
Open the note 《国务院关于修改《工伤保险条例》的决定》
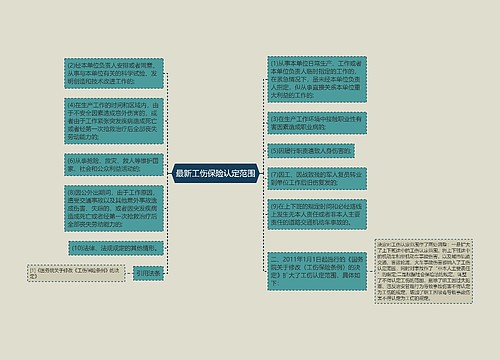76,273
